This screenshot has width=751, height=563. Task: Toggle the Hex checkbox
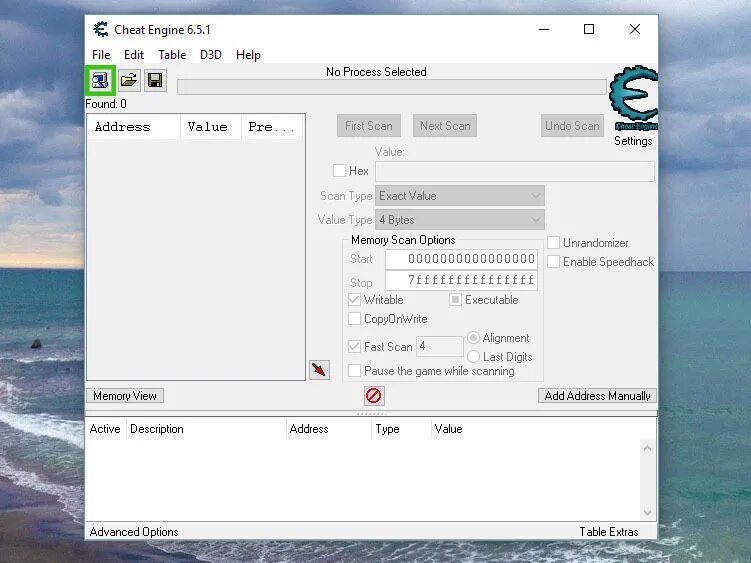pyautogui.click(x=339, y=170)
